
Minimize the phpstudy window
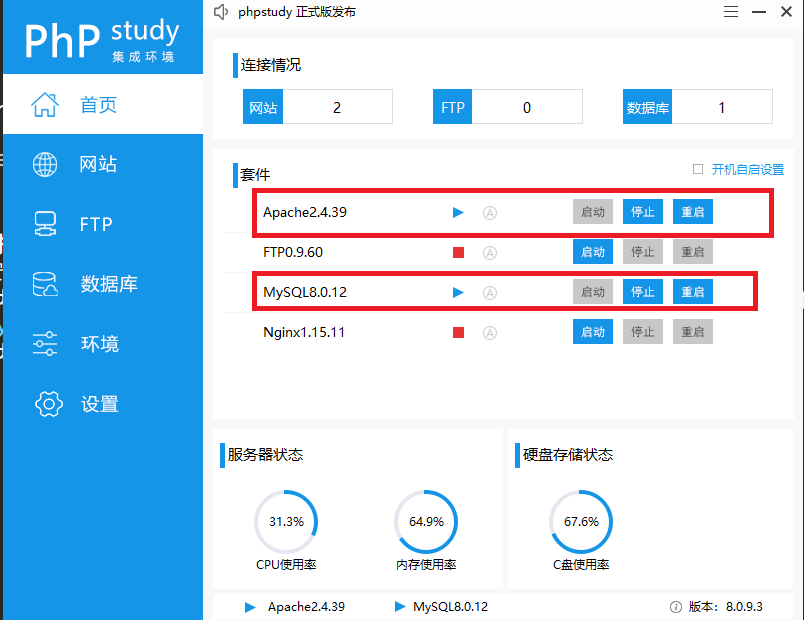point(759,12)
